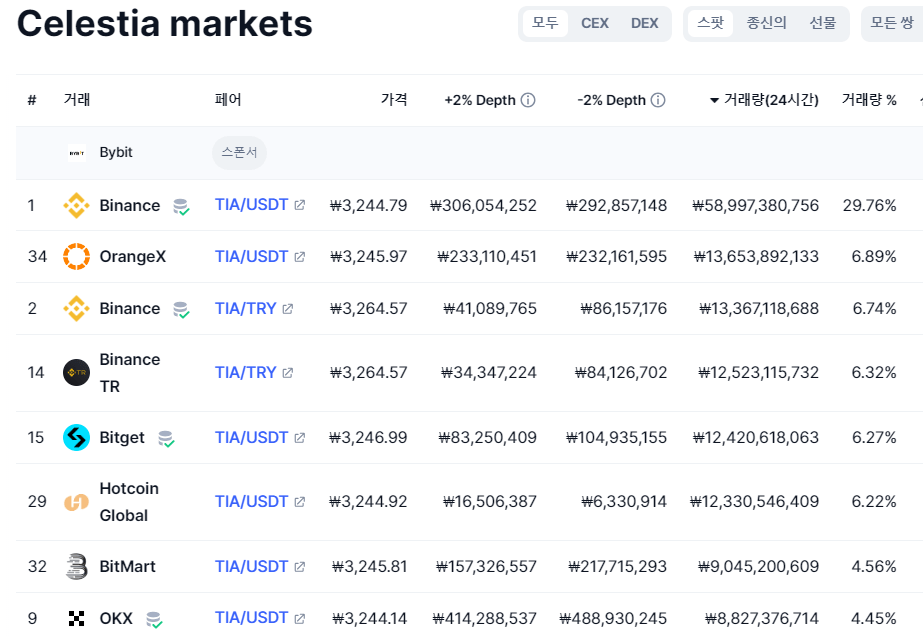
Task: Click the ₩217,715,293 BitMart depth value
Action: click(617, 567)
